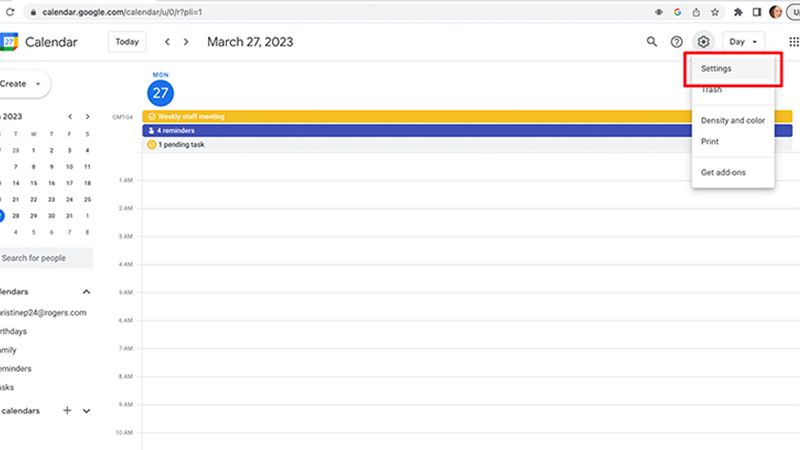Collapse the My calendars section
The height and width of the screenshot is (450, 800).
pos(86,292)
